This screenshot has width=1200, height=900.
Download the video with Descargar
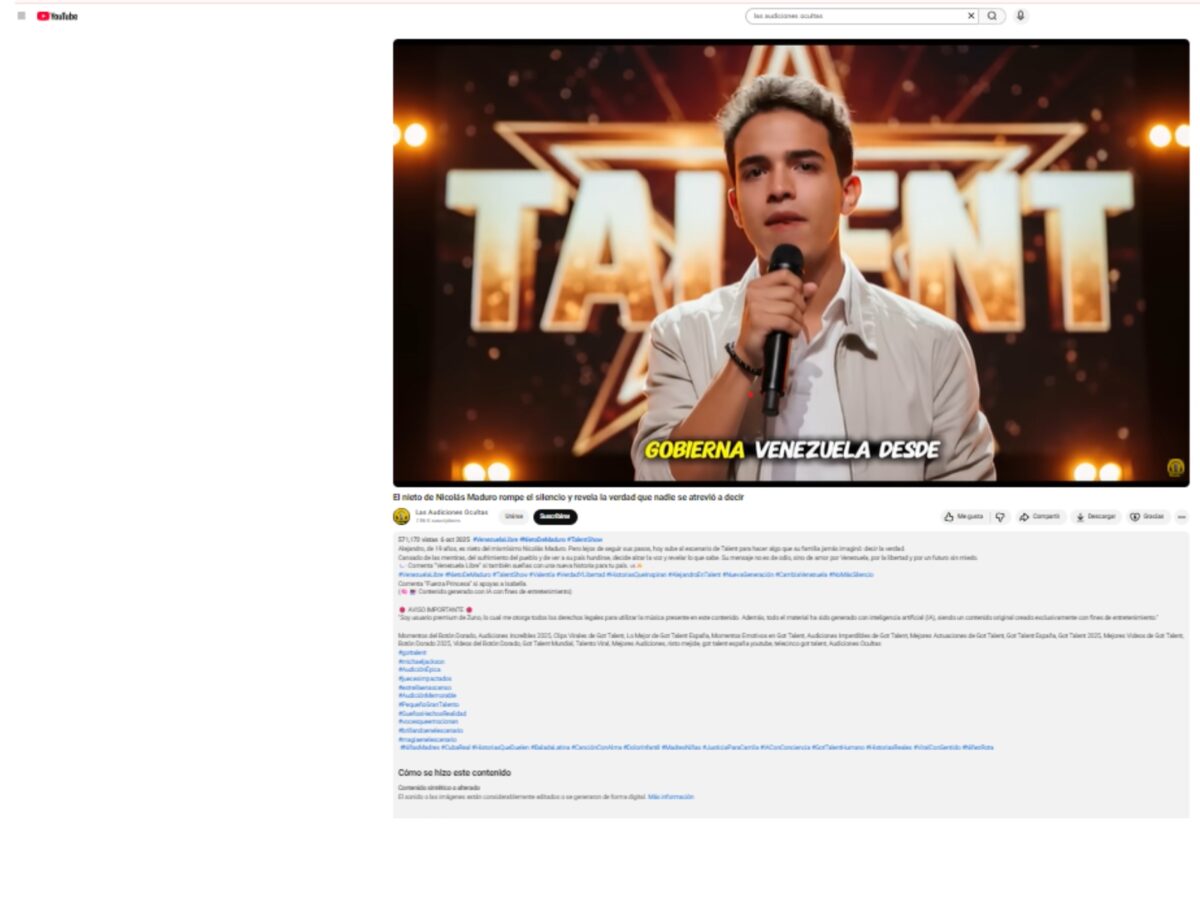coord(1095,517)
